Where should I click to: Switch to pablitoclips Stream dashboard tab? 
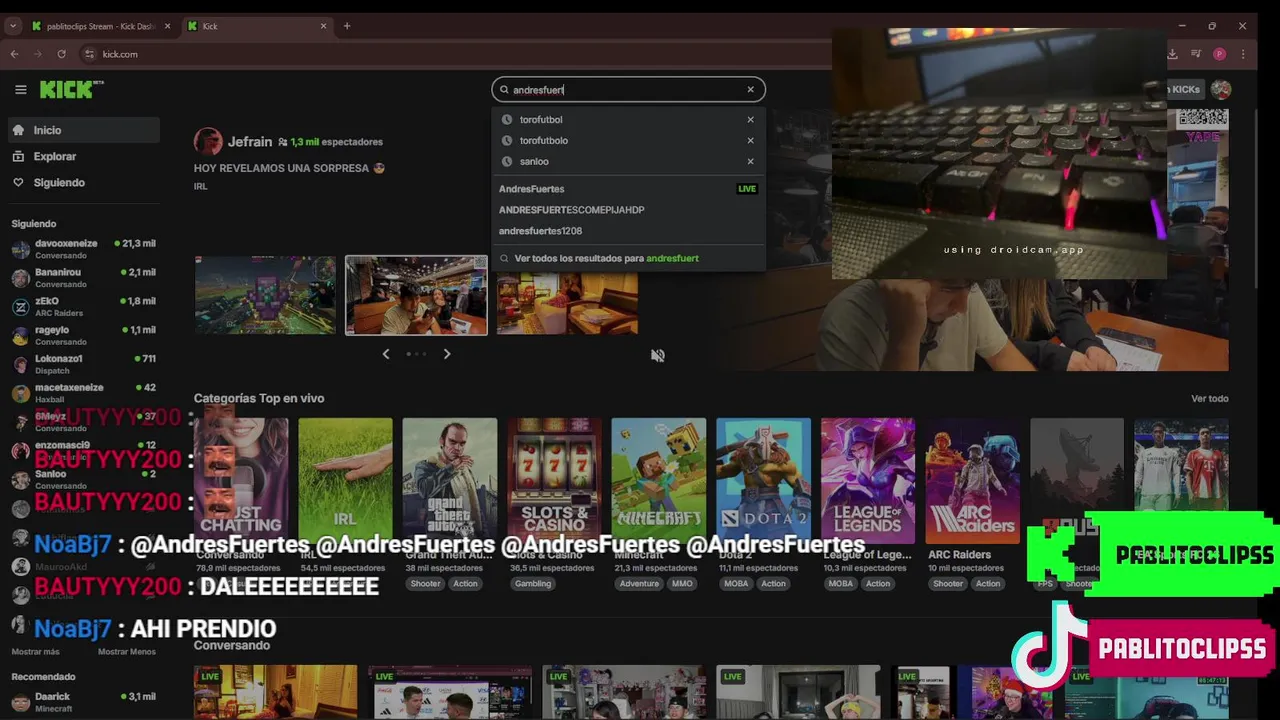pyautogui.click(x=100, y=26)
